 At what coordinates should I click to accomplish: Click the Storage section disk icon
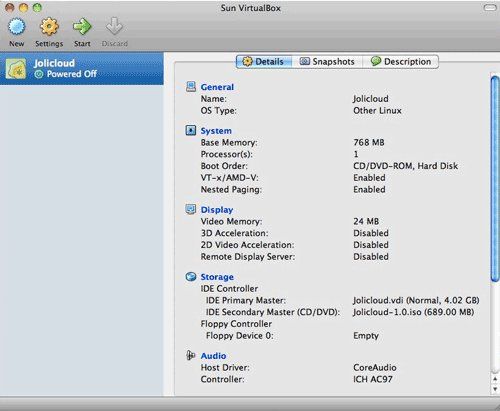(191, 277)
